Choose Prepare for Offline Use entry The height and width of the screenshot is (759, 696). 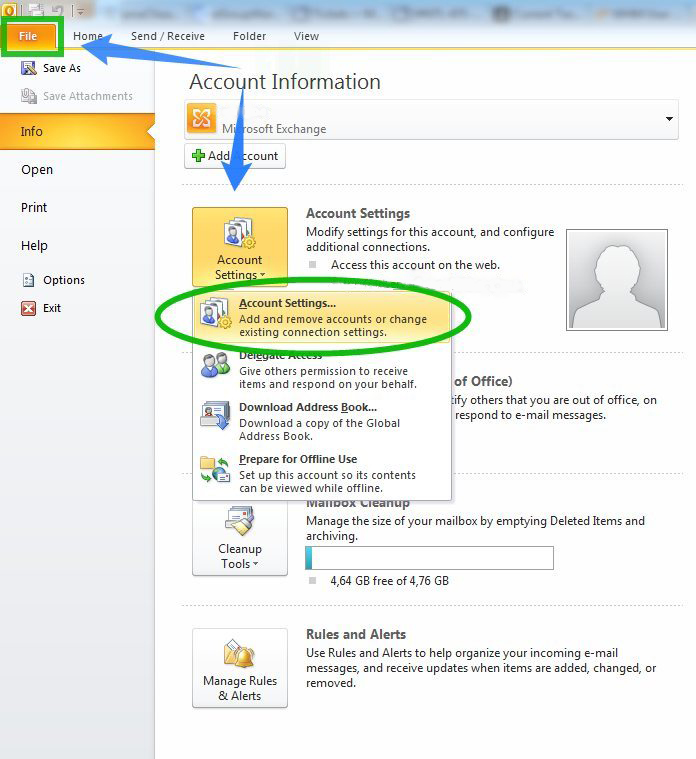[x=321, y=473]
